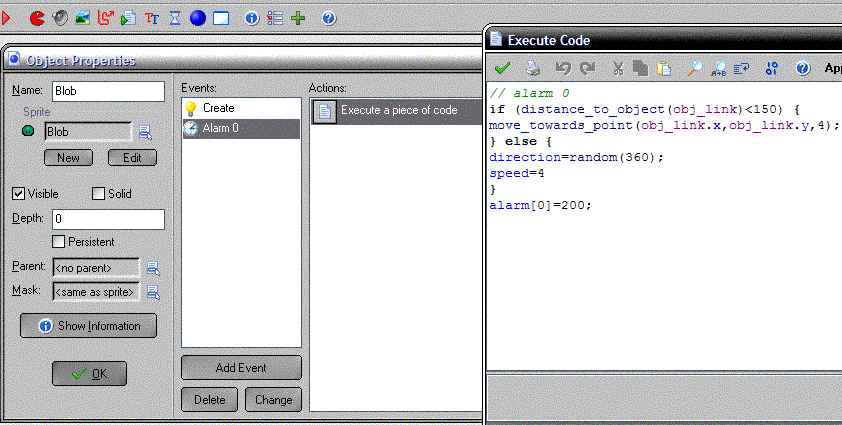Screen dimensions: 842x425
Task: Click the '// alarm 0' comment line
Action: pos(529,93)
